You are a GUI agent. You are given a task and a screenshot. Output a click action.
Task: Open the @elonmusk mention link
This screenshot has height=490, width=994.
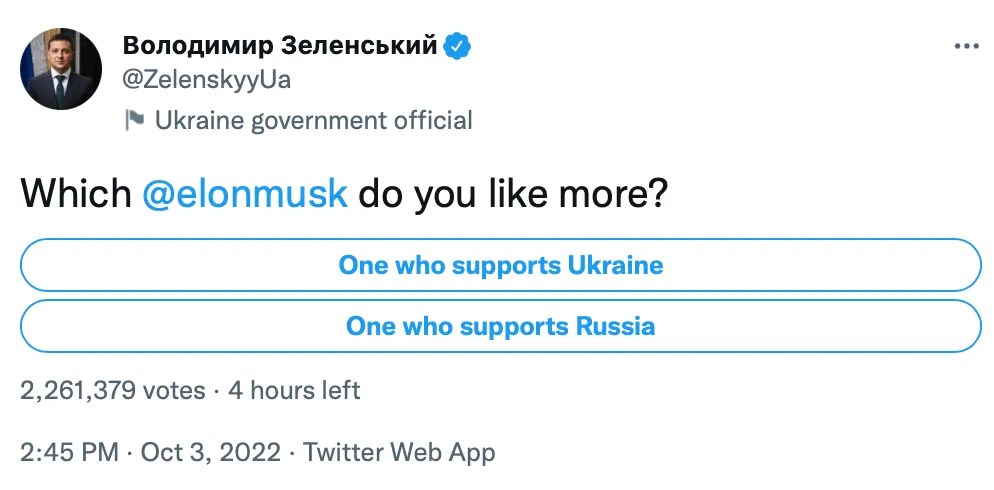[x=245, y=193]
